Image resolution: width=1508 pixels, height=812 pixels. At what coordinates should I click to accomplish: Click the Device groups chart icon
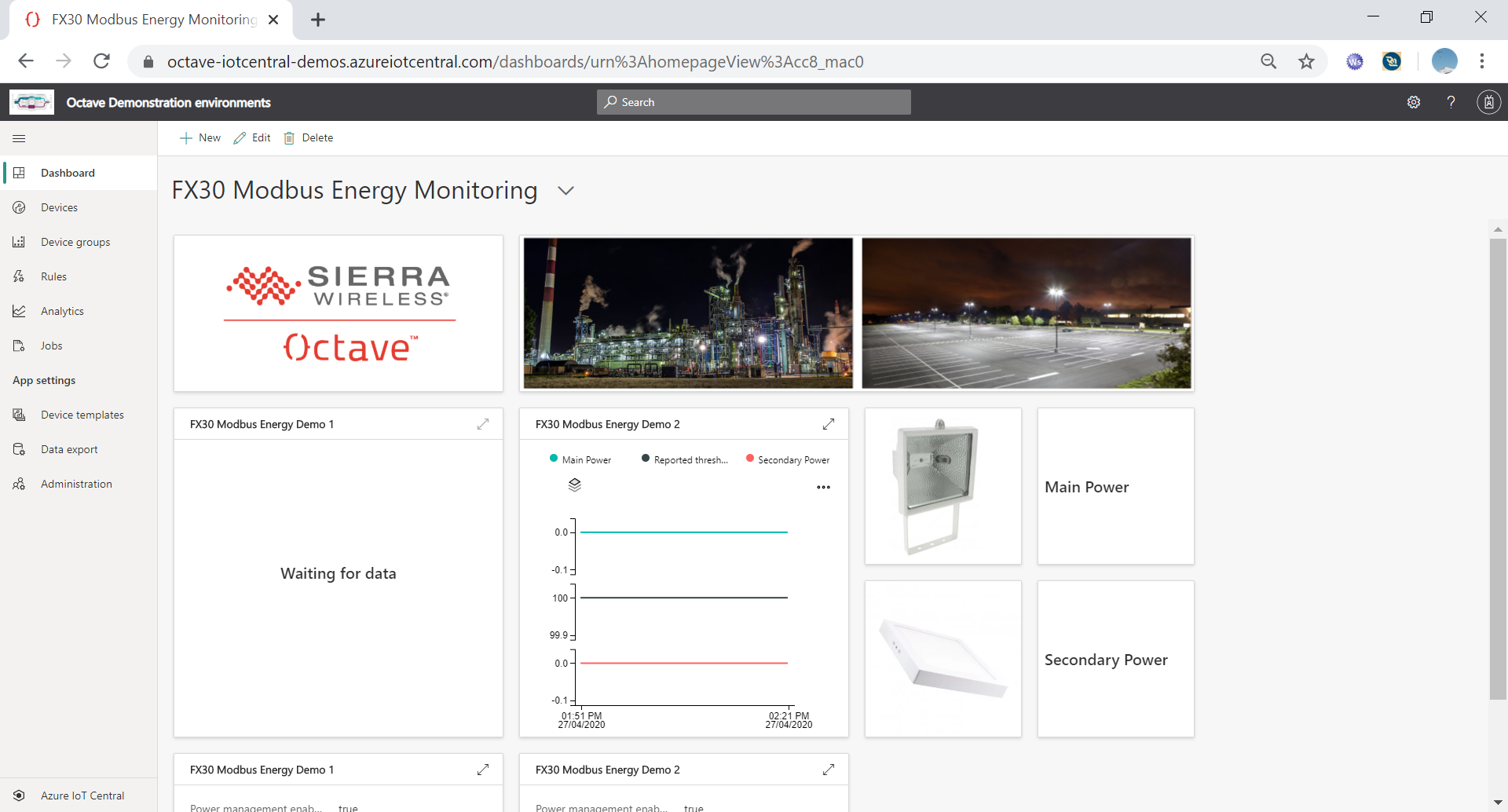[20, 242]
